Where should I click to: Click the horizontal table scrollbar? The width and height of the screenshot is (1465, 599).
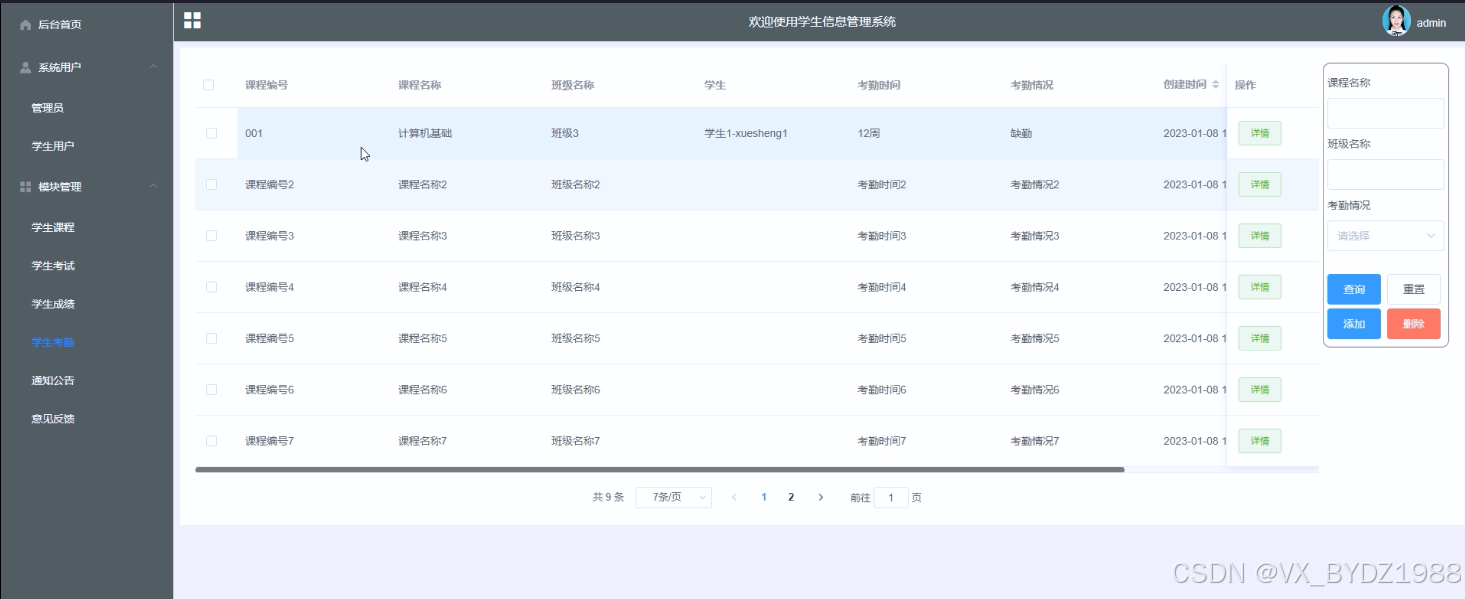pyautogui.click(x=660, y=469)
